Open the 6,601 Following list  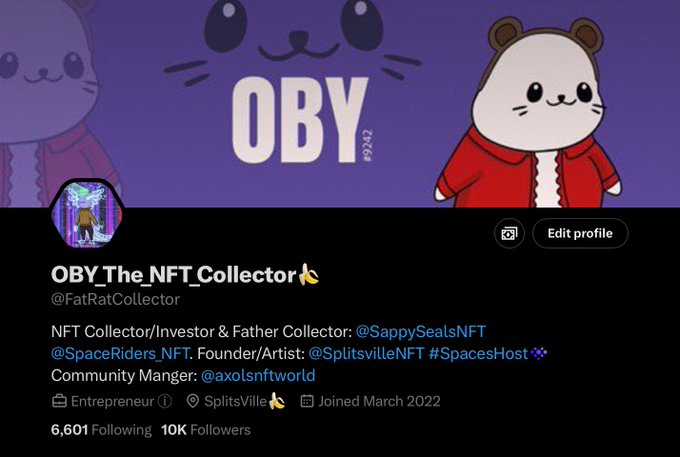(101, 430)
